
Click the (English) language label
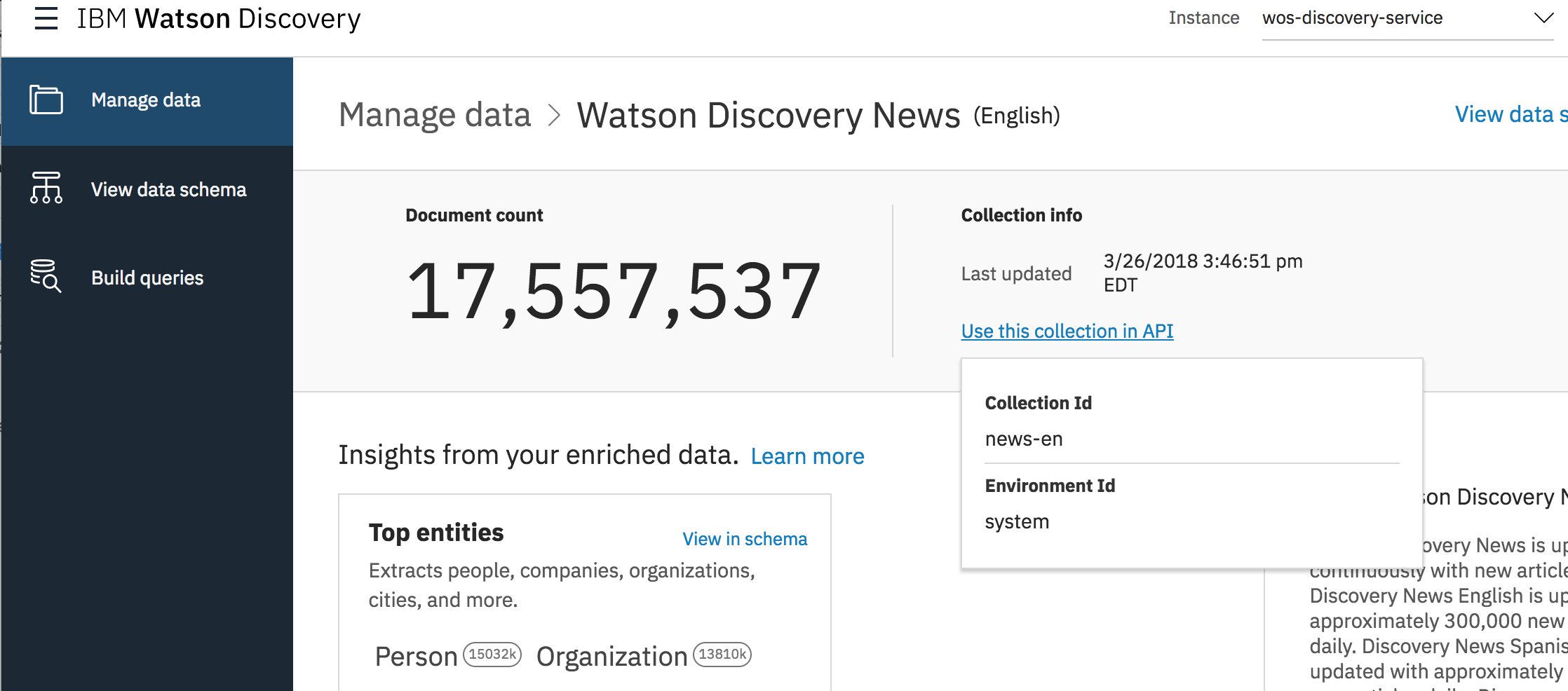[1016, 116]
